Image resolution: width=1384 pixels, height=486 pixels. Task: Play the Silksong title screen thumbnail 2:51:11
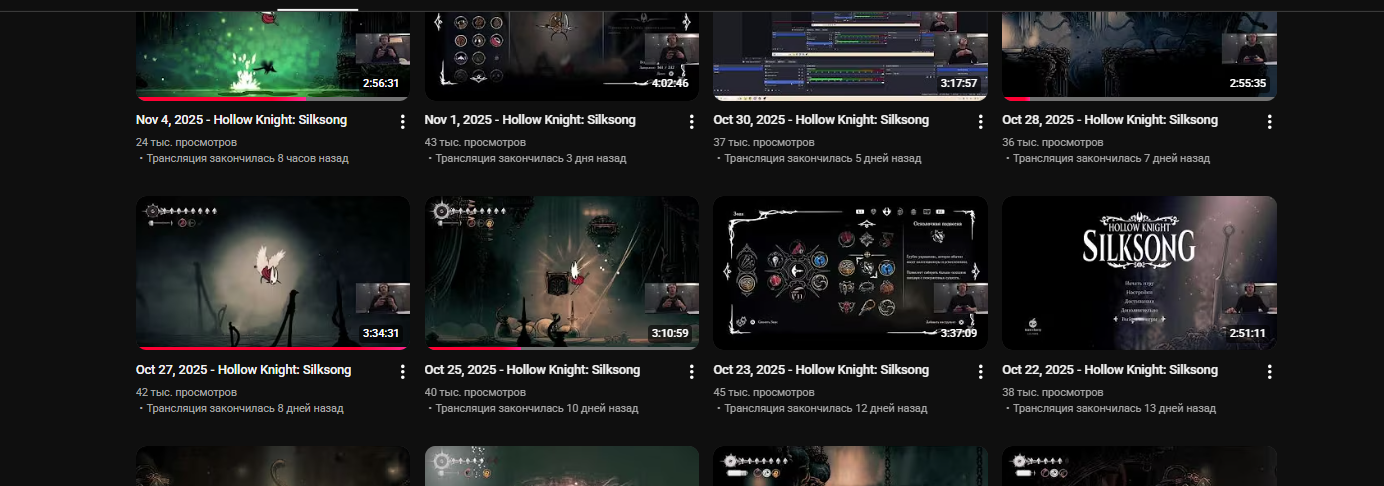[1139, 273]
